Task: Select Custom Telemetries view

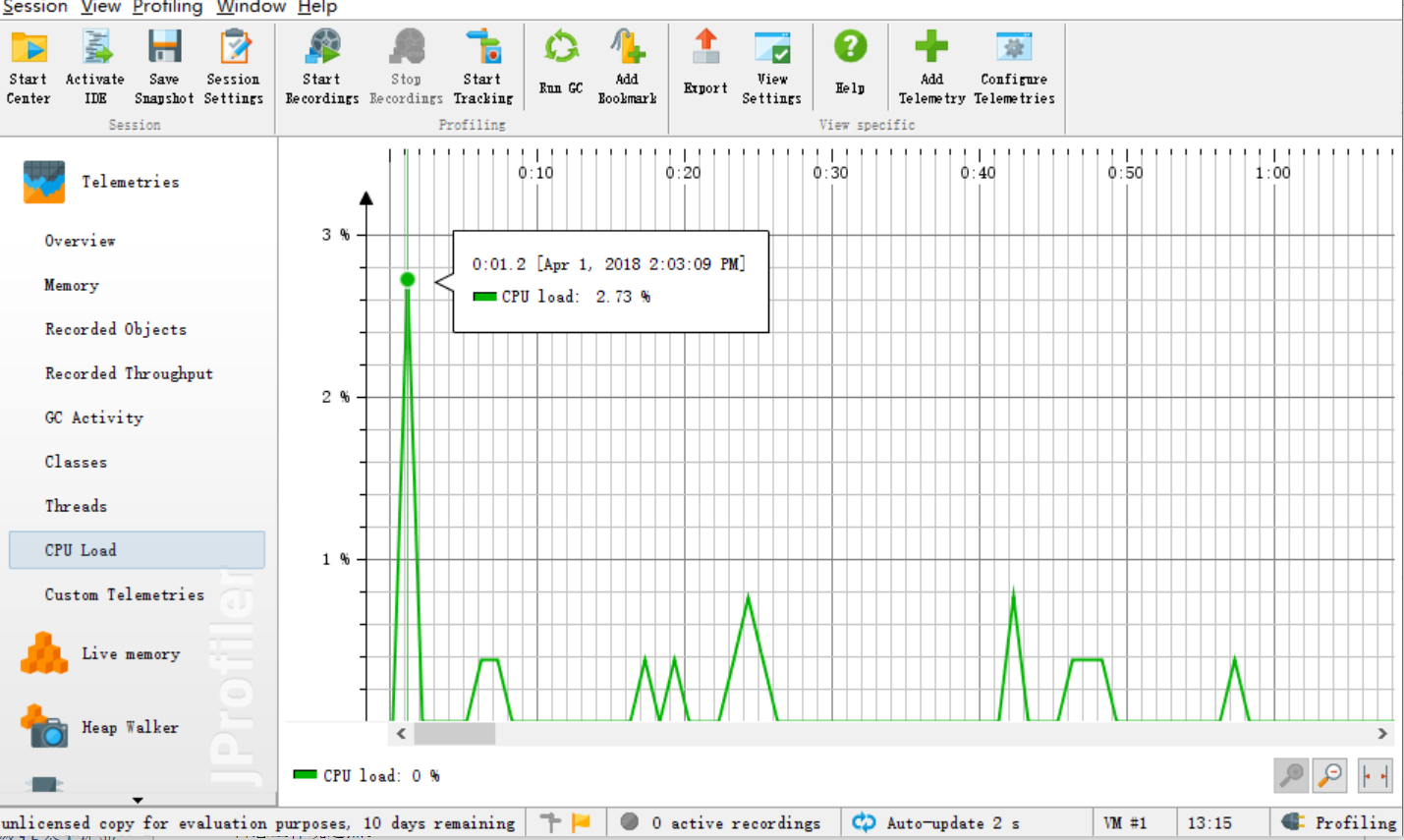Action: (125, 594)
